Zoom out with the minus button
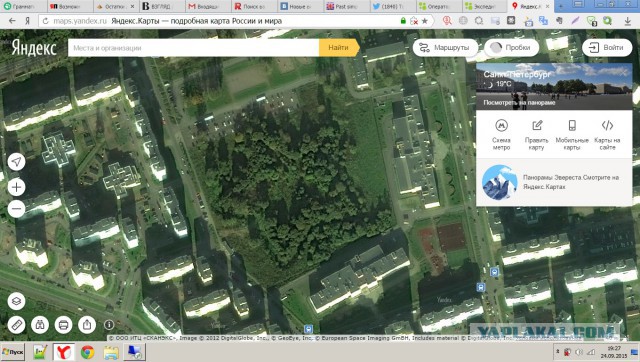 click(x=16, y=209)
